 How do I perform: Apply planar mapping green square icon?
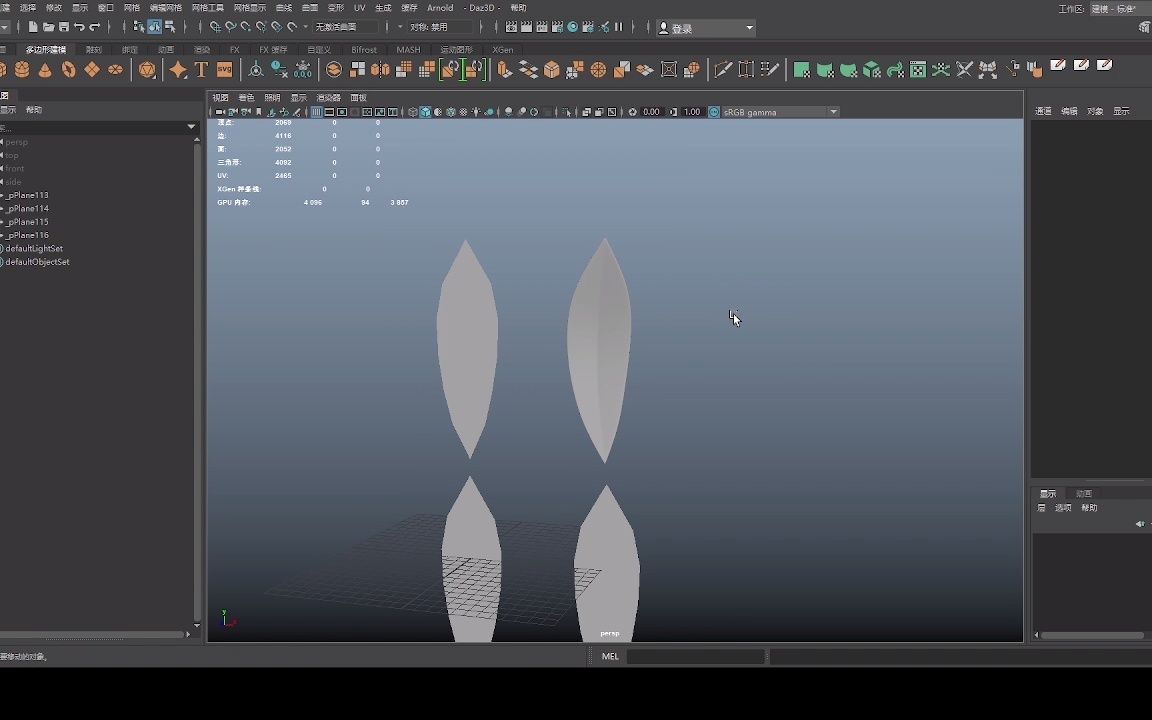pos(802,70)
